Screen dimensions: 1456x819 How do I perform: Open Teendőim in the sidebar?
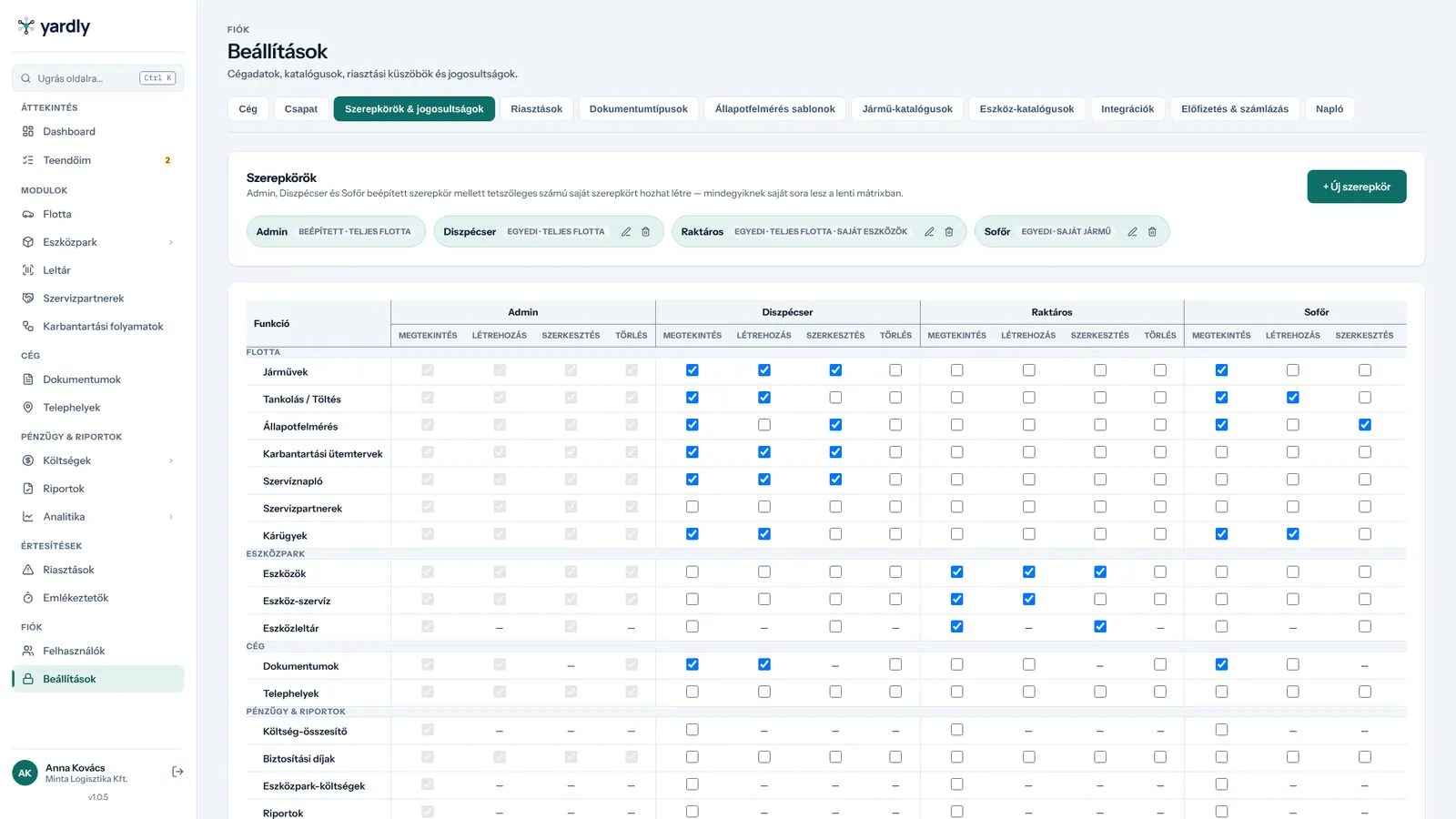click(x=98, y=160)
